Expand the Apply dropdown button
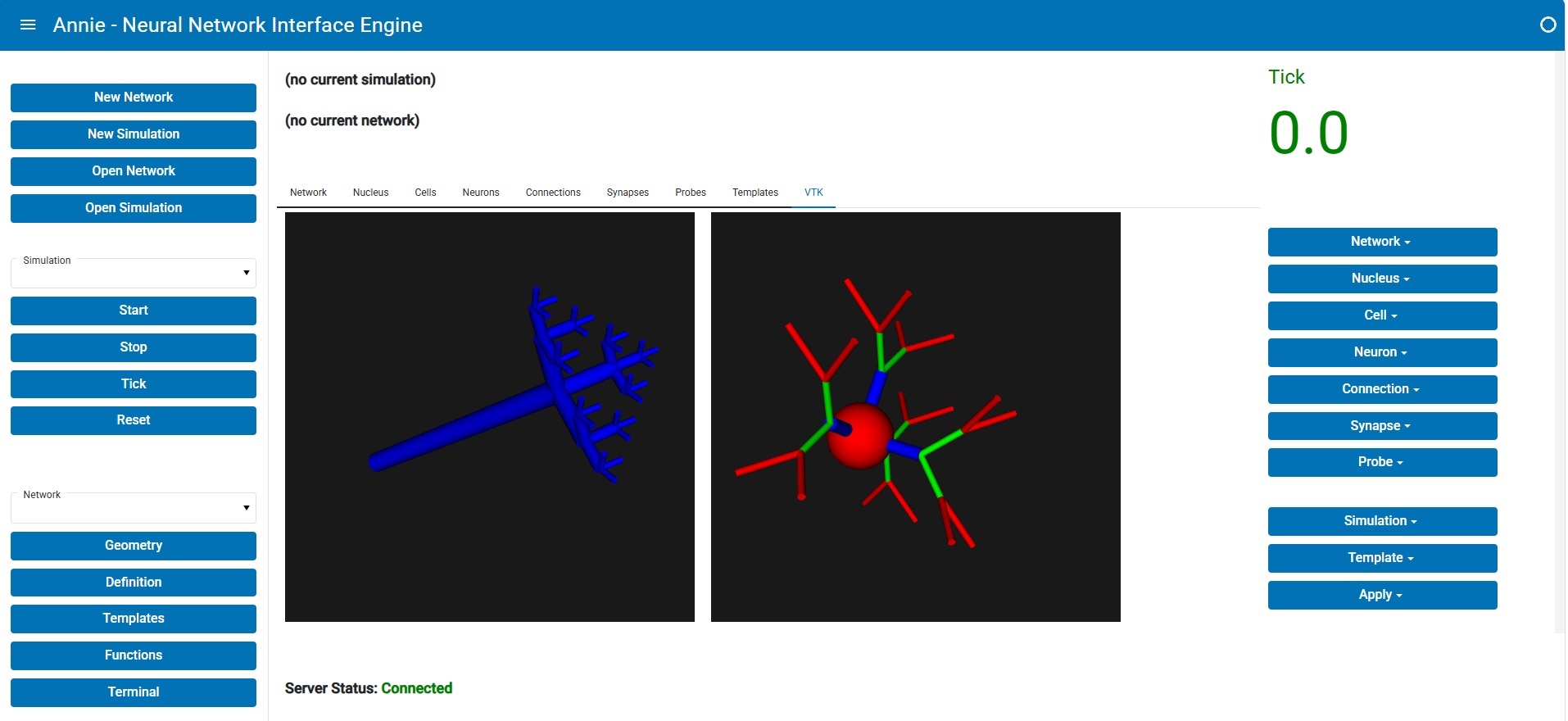The image size is (1568, 721). click(x=1382, y=595)
